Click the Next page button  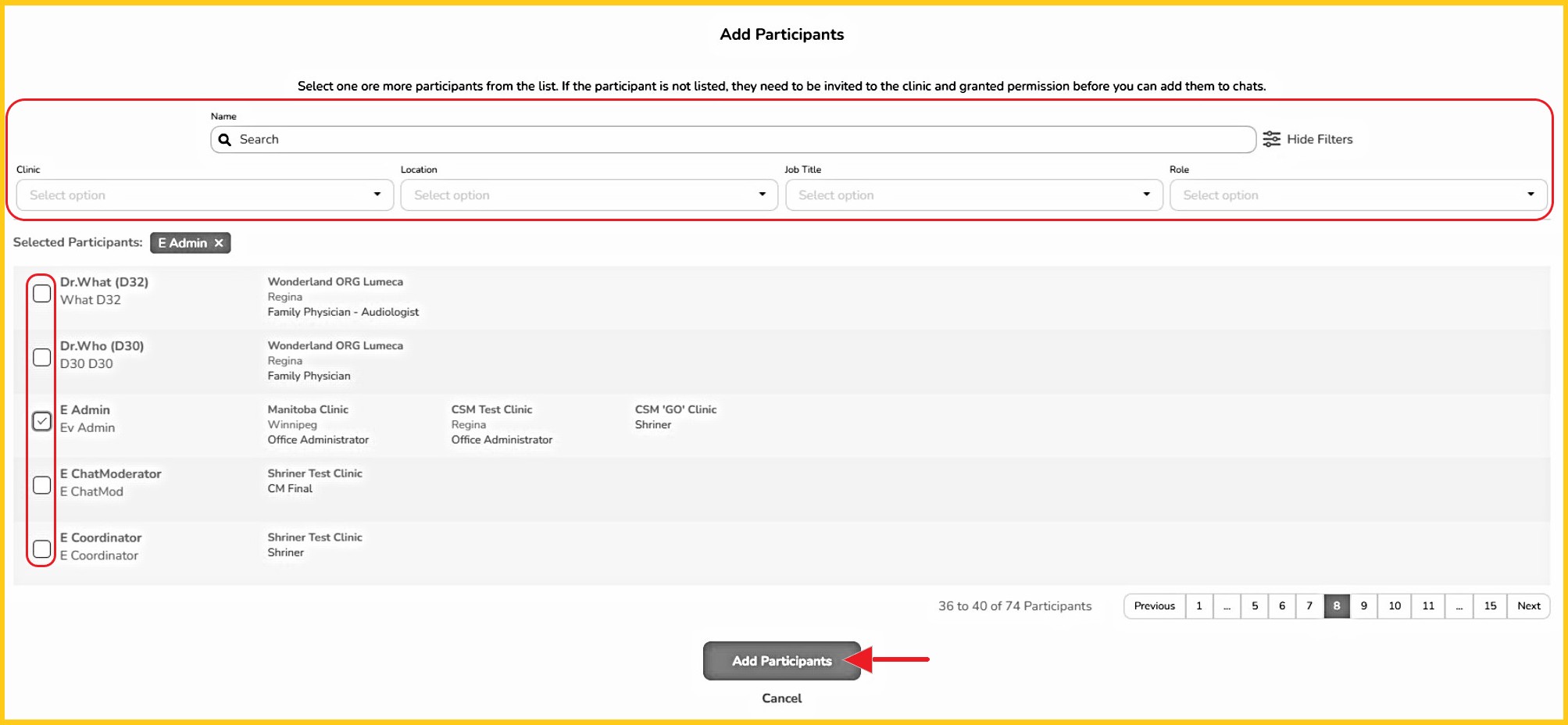[x=1528, y=606]
